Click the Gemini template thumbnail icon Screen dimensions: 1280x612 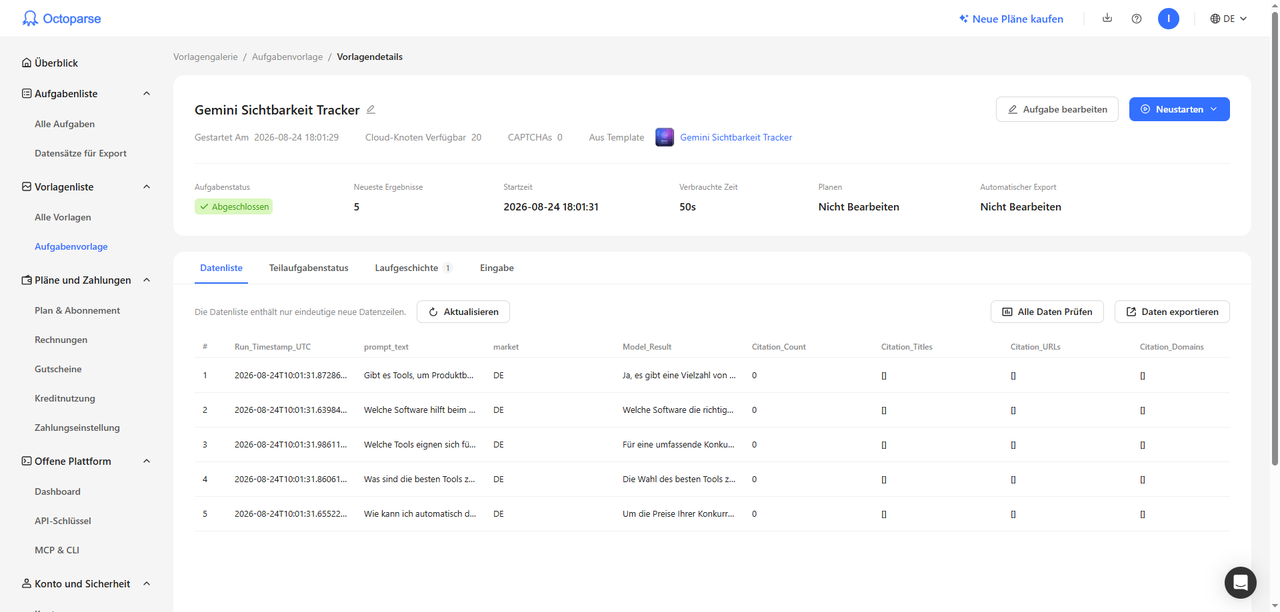coord(664,137)
